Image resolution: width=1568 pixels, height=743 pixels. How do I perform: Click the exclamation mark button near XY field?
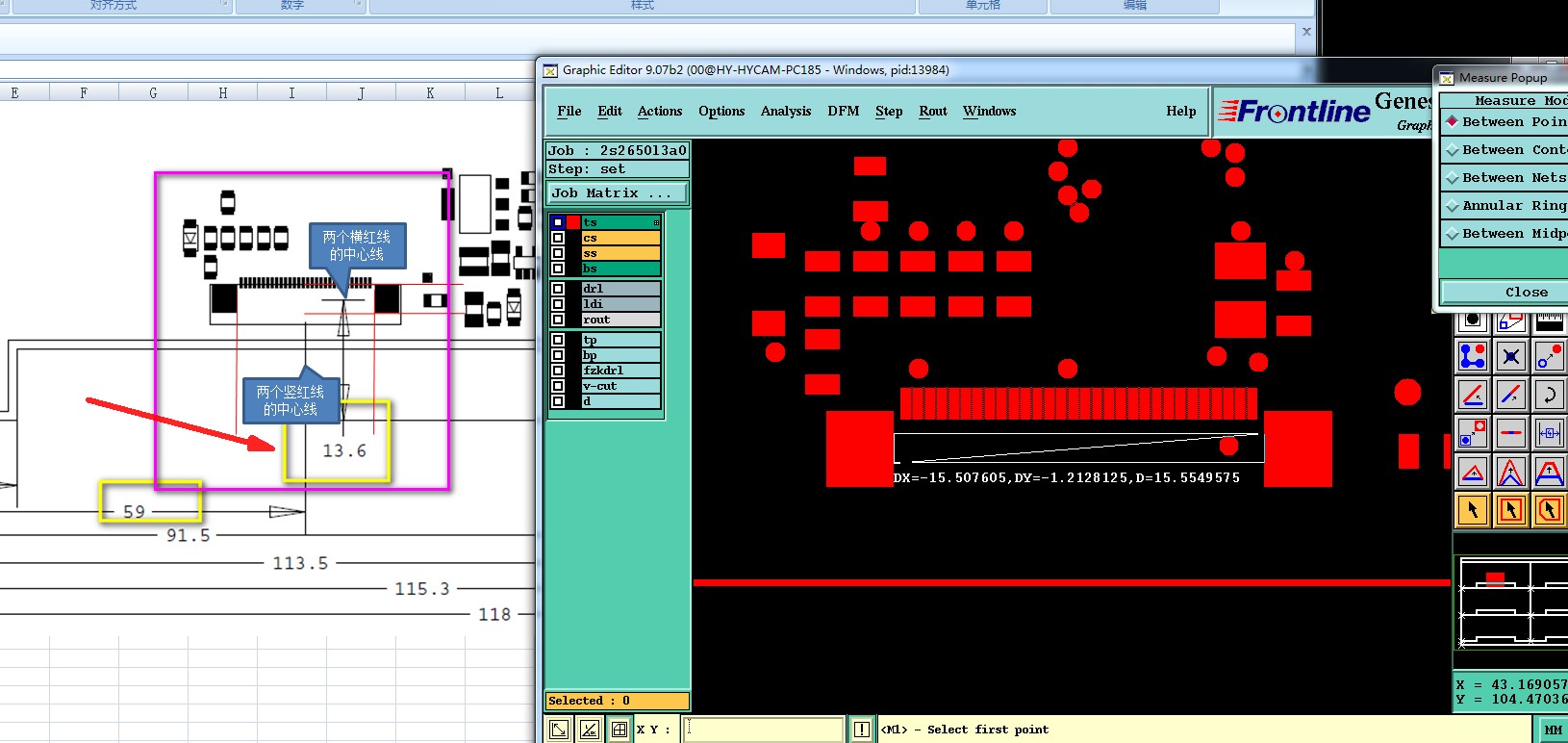click(x=862, y=730)
